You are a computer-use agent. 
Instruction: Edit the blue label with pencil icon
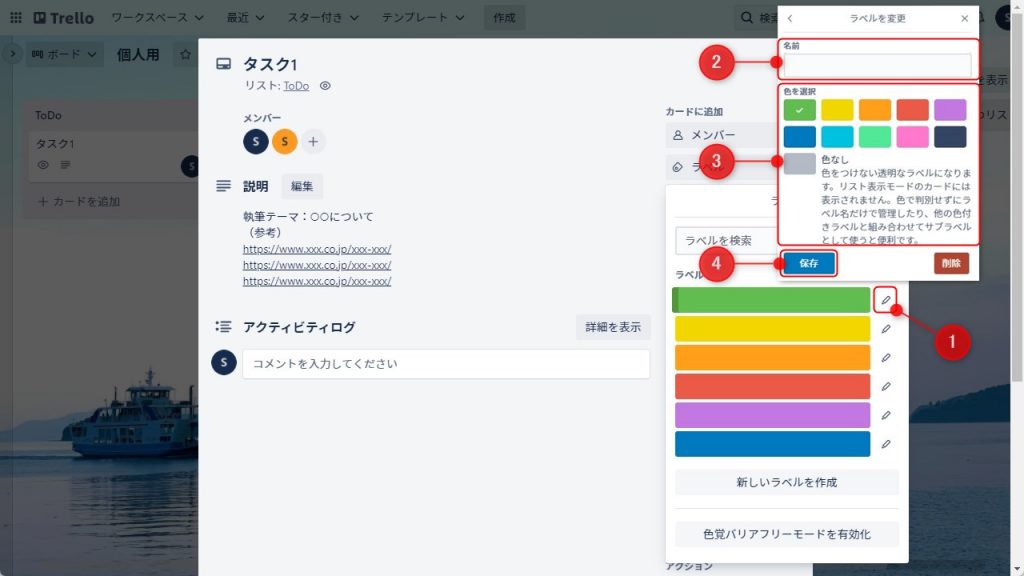tap(886, 444)
